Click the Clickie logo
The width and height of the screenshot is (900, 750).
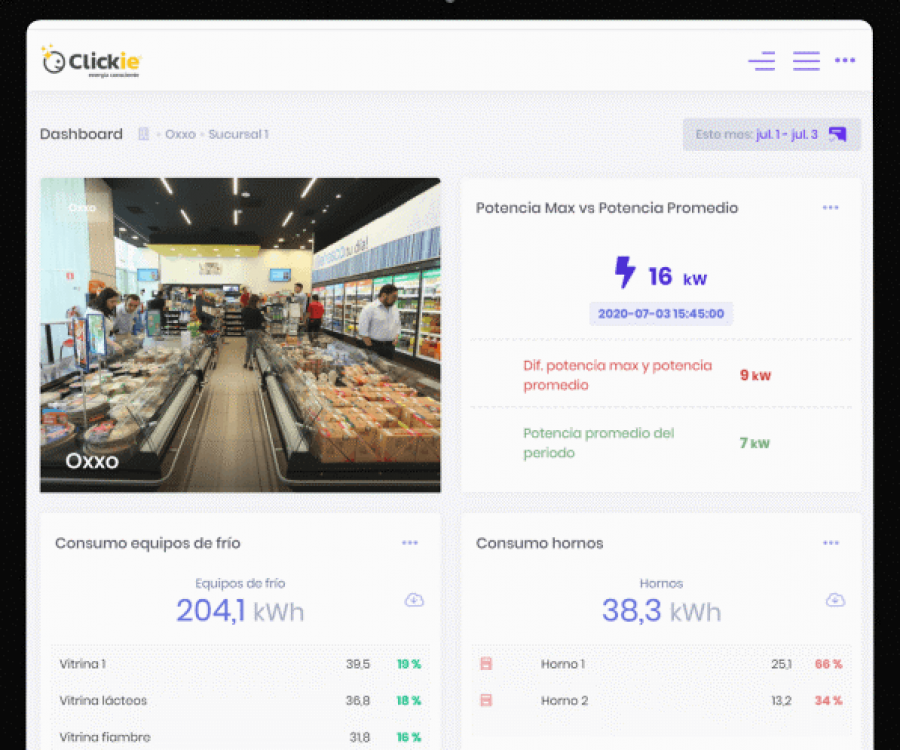coord(91,61)
